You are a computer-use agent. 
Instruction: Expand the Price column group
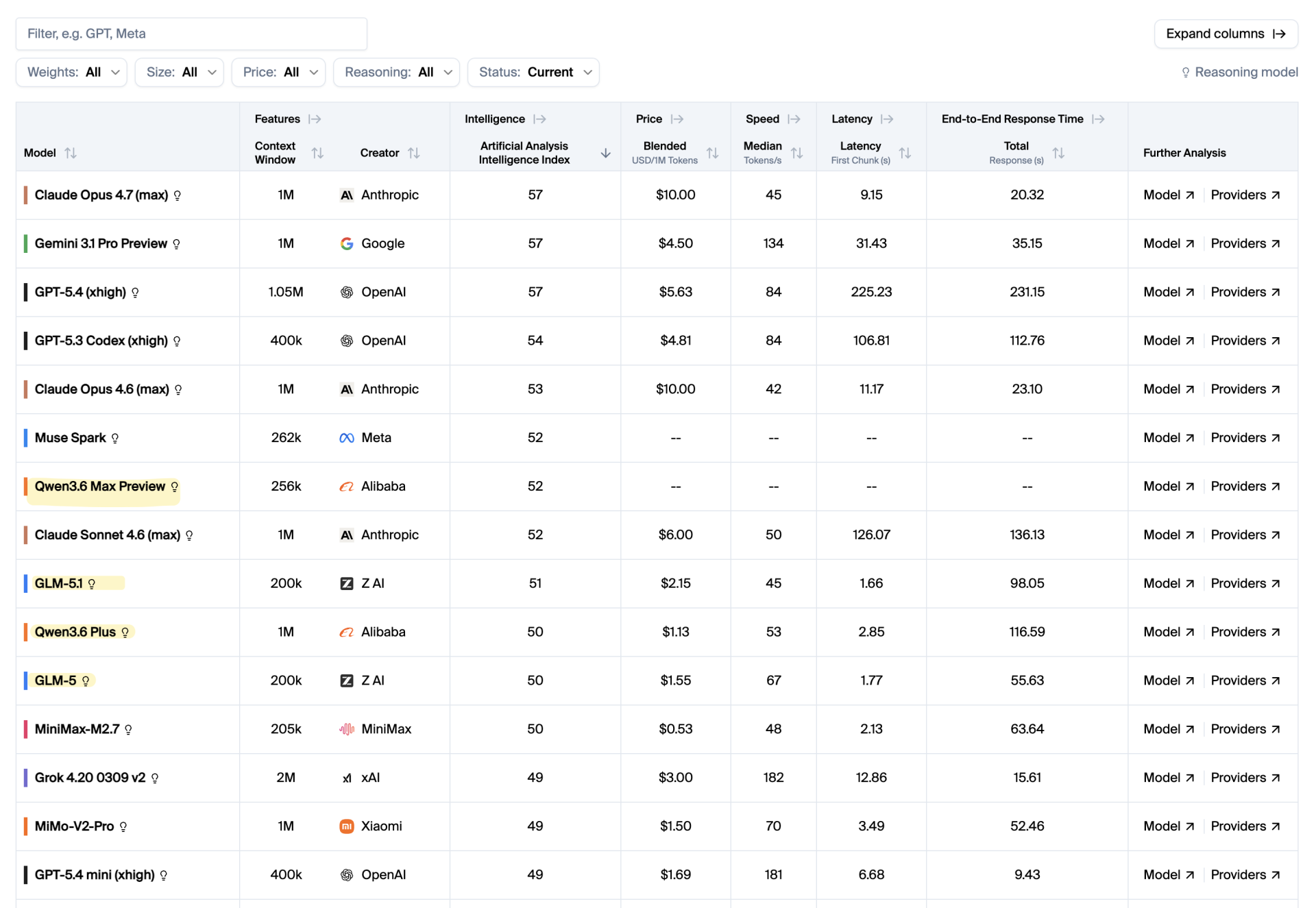click(677, 119)
